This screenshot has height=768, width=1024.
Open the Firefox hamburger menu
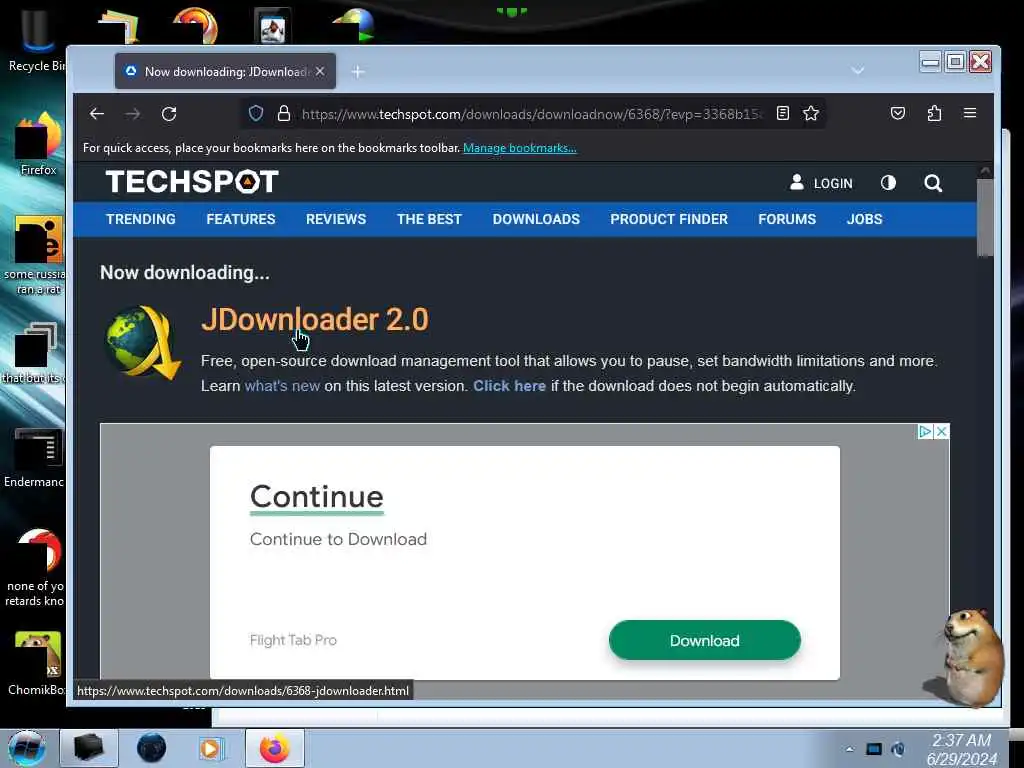coord(970,113)
